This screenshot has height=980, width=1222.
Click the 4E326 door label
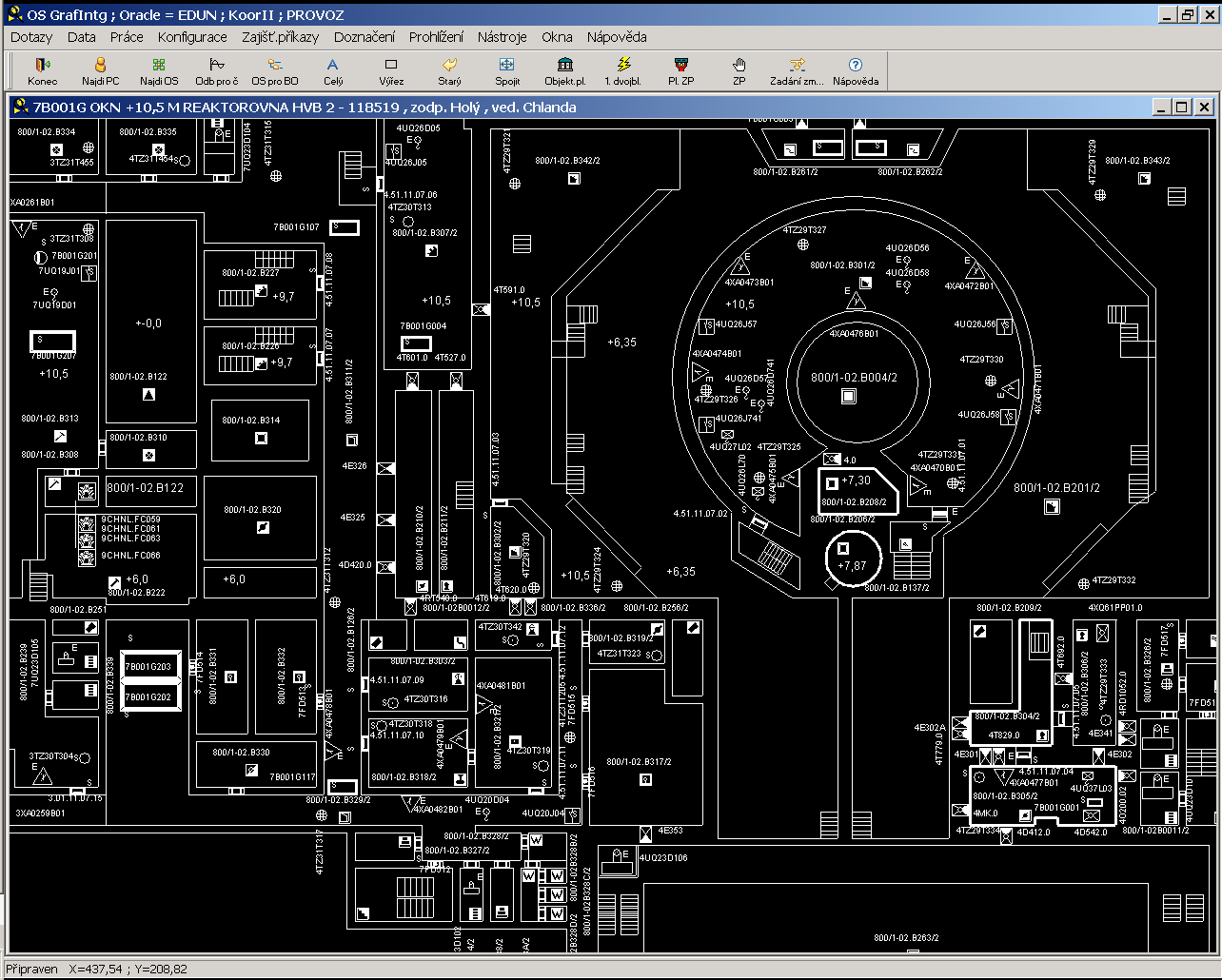(354, 467)
